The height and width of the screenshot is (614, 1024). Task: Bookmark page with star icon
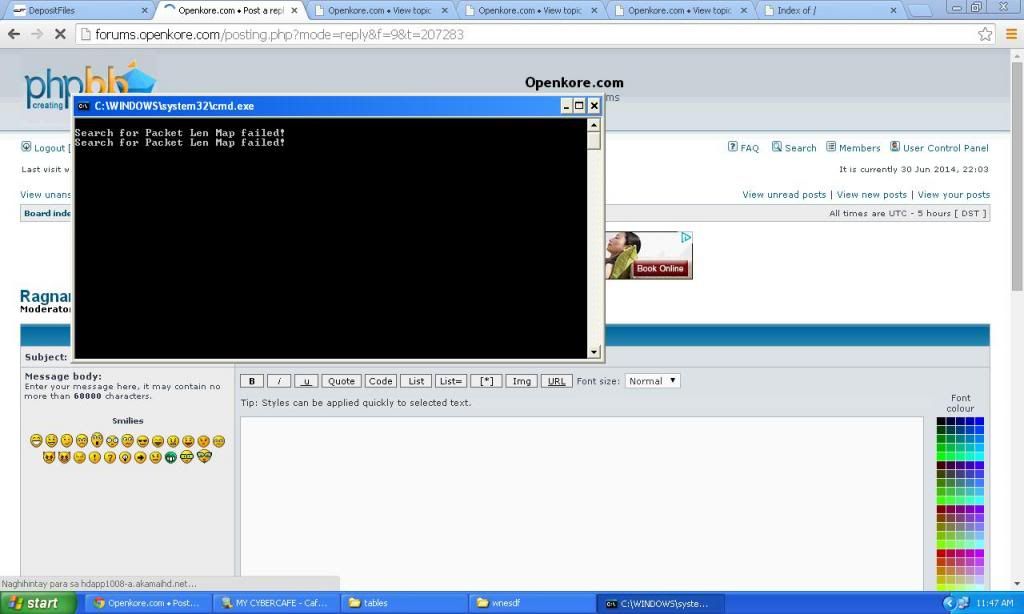click(x=985, y=34)
